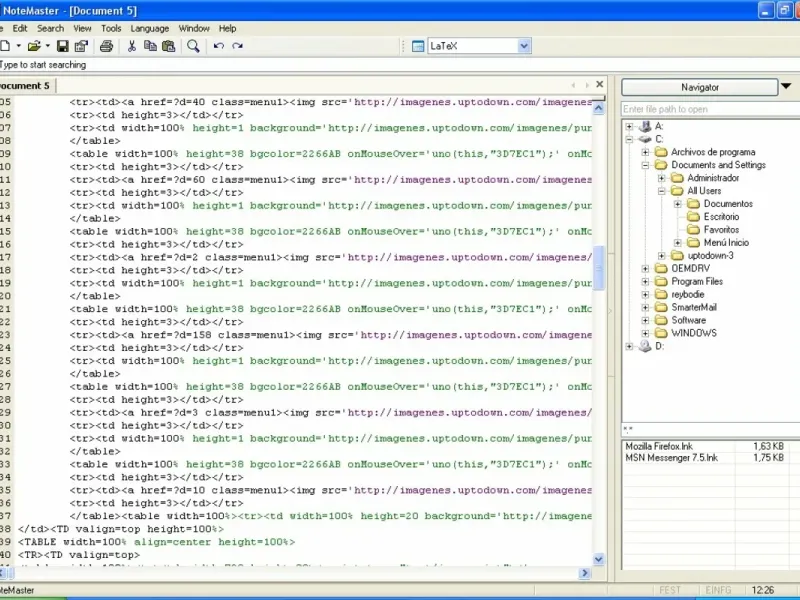
Task: Click the Redo arrow icon
Action: pos(238,46)
